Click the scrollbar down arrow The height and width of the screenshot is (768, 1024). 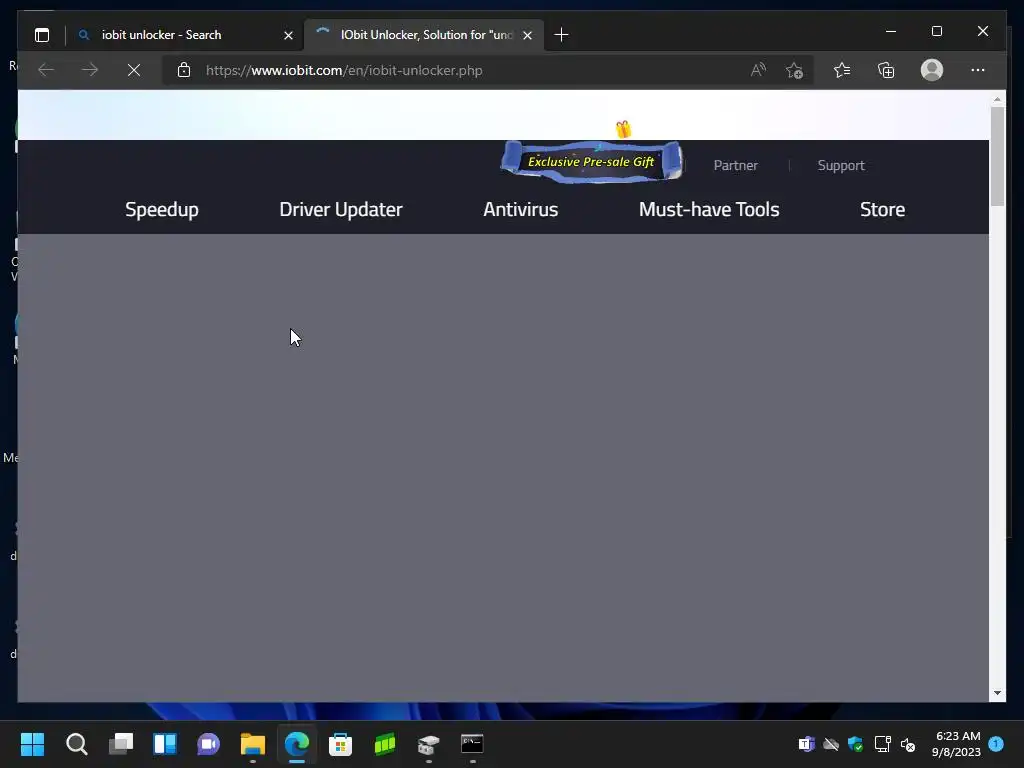pos(997,693)
